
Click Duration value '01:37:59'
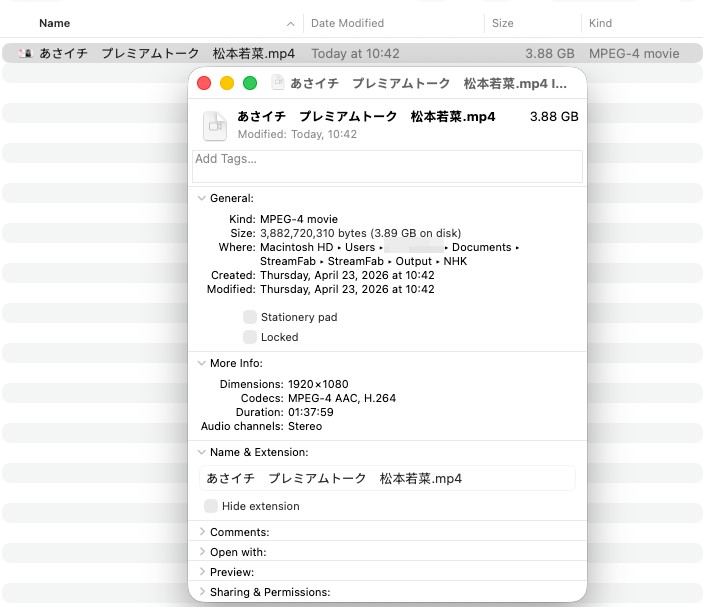point(310,412)
